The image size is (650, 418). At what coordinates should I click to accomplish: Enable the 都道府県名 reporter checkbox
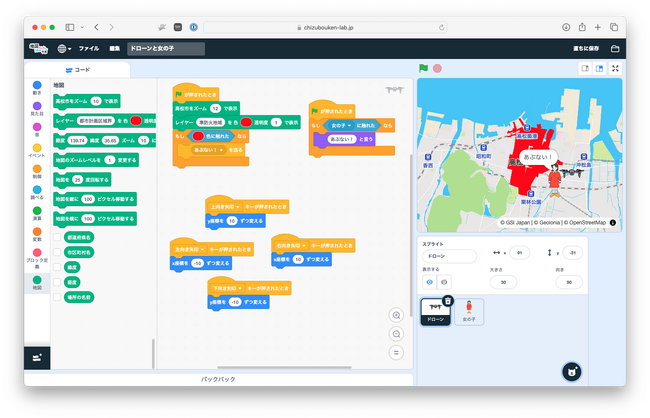click(x=57, y=237)
